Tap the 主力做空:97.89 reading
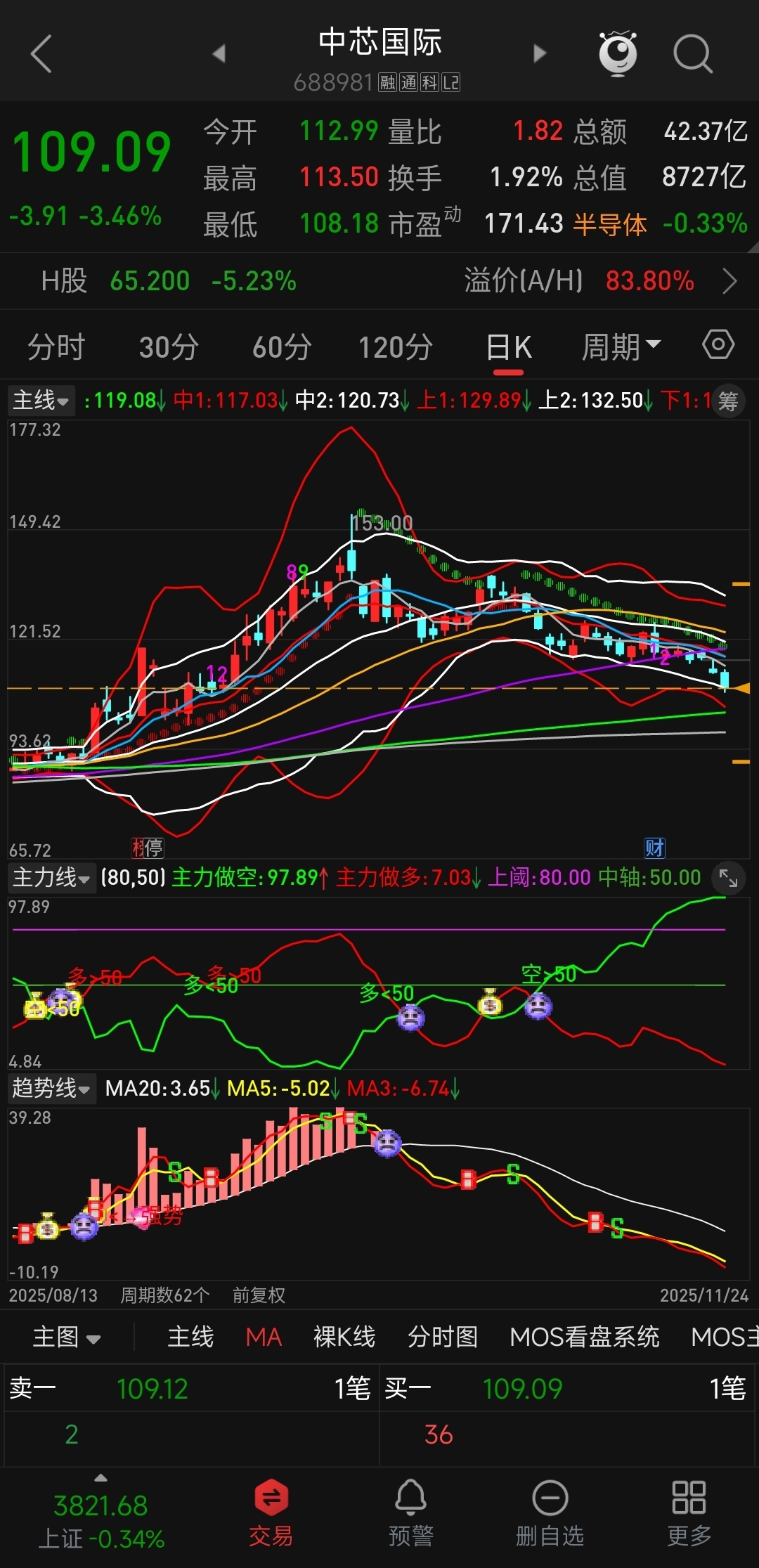 250,878
